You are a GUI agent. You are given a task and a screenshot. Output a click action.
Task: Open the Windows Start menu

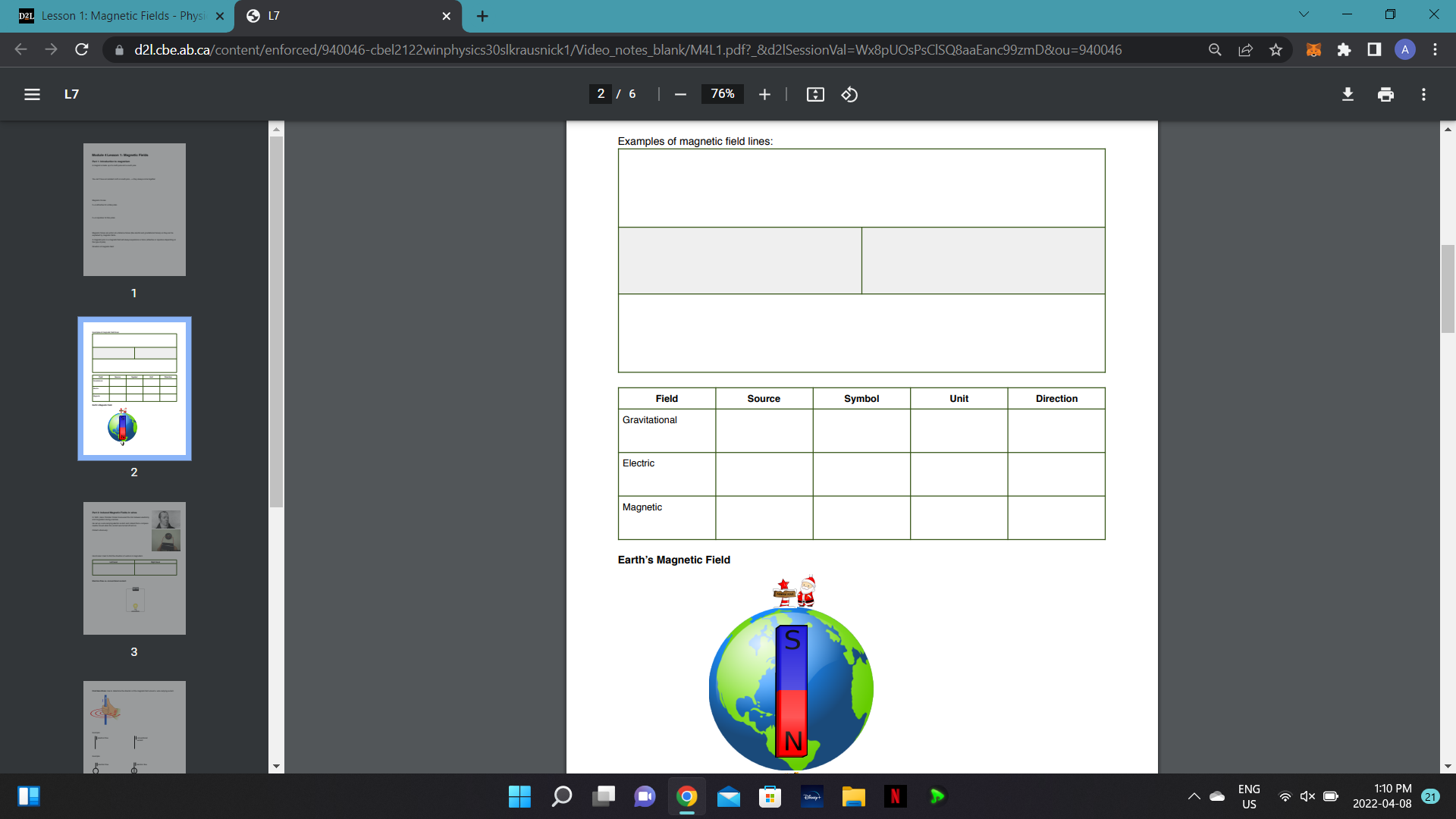(519, 796)
